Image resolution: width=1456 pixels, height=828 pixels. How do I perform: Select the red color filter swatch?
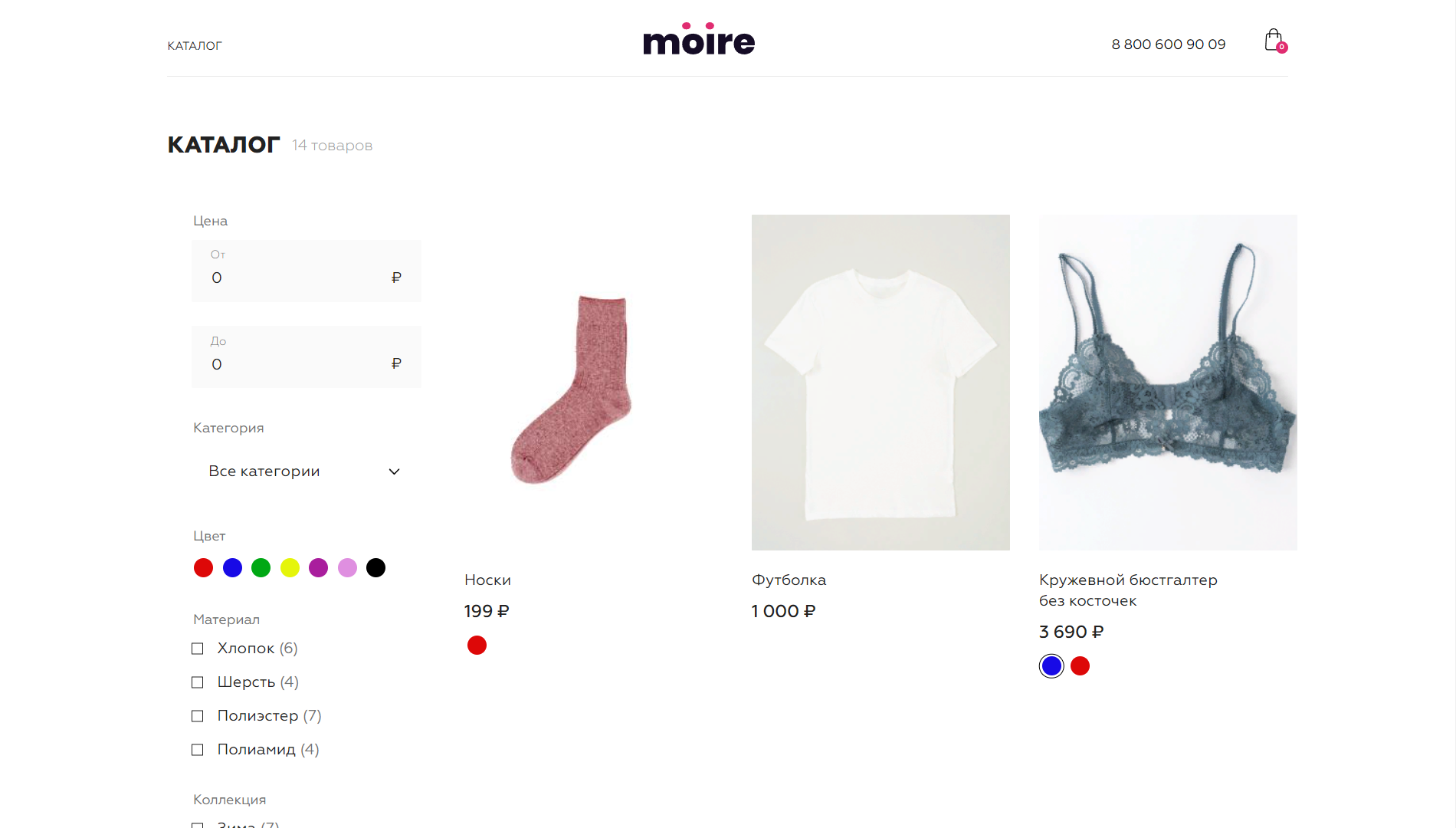point(203,567)
